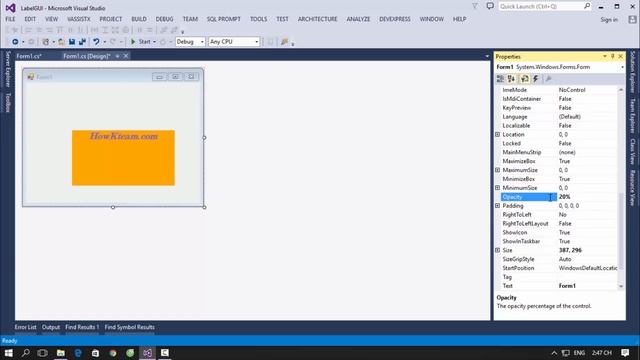Expand the Padding property
The height and width of the screenshot is (360, 640).
498,206
